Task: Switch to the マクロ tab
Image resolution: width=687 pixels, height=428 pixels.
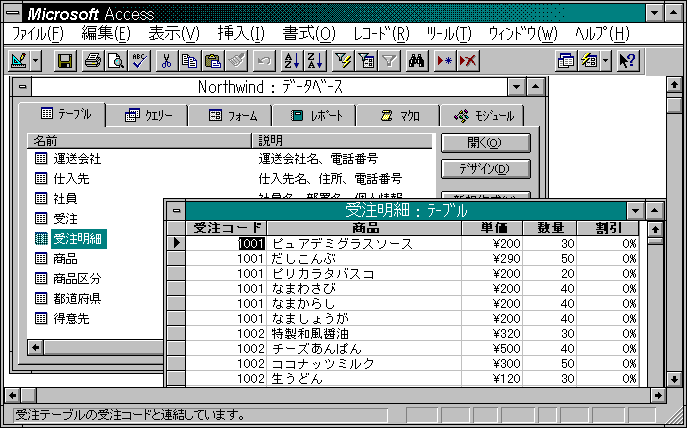Action: [399, 116]
